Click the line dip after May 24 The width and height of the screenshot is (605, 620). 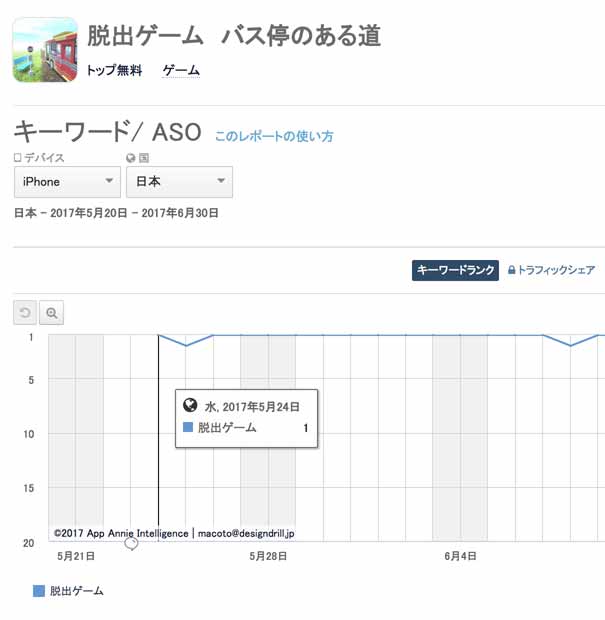pyautogui.click(x=186, y=345)
